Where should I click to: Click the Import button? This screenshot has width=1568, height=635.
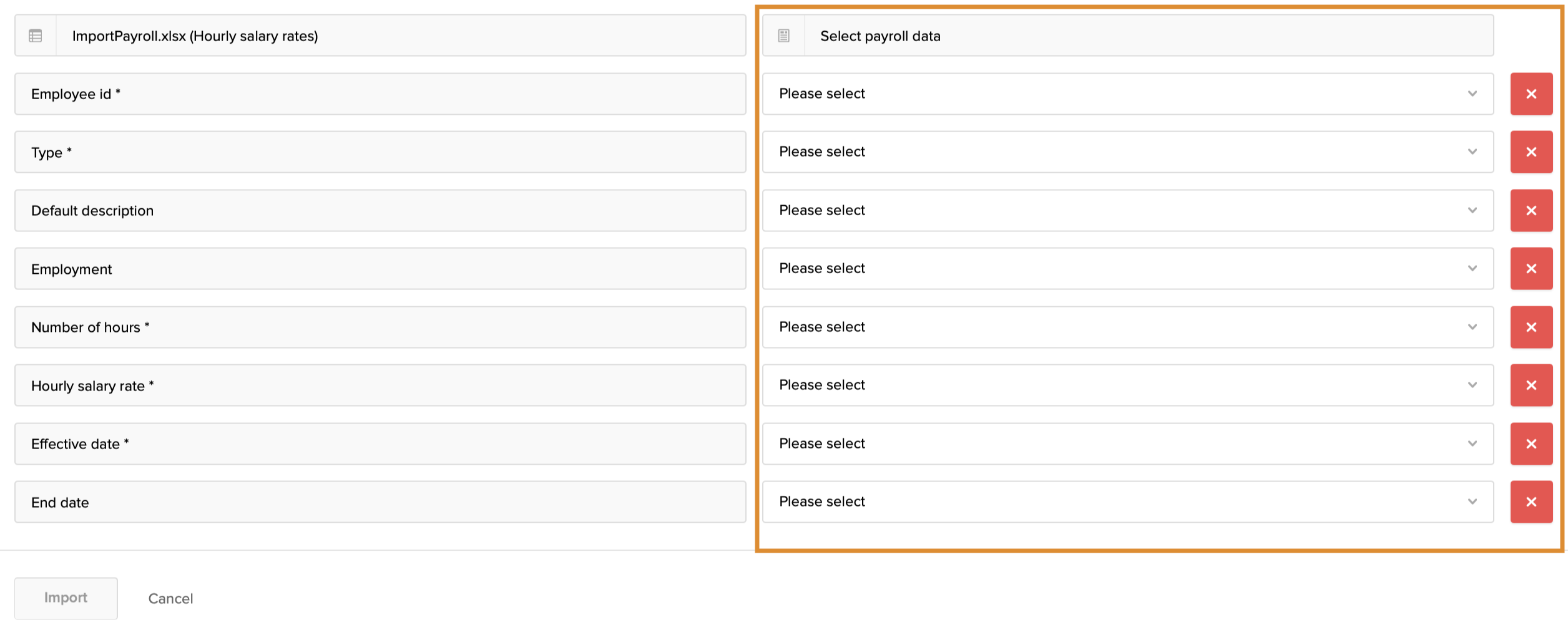click(66, 598)
